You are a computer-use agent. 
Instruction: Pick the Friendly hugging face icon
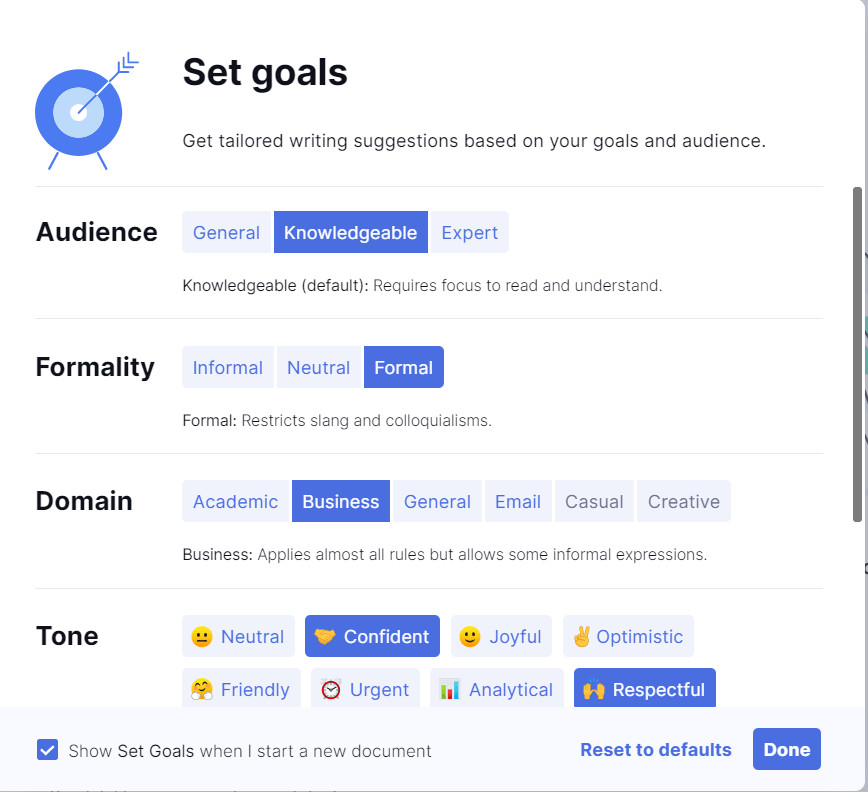click(202, 690)
